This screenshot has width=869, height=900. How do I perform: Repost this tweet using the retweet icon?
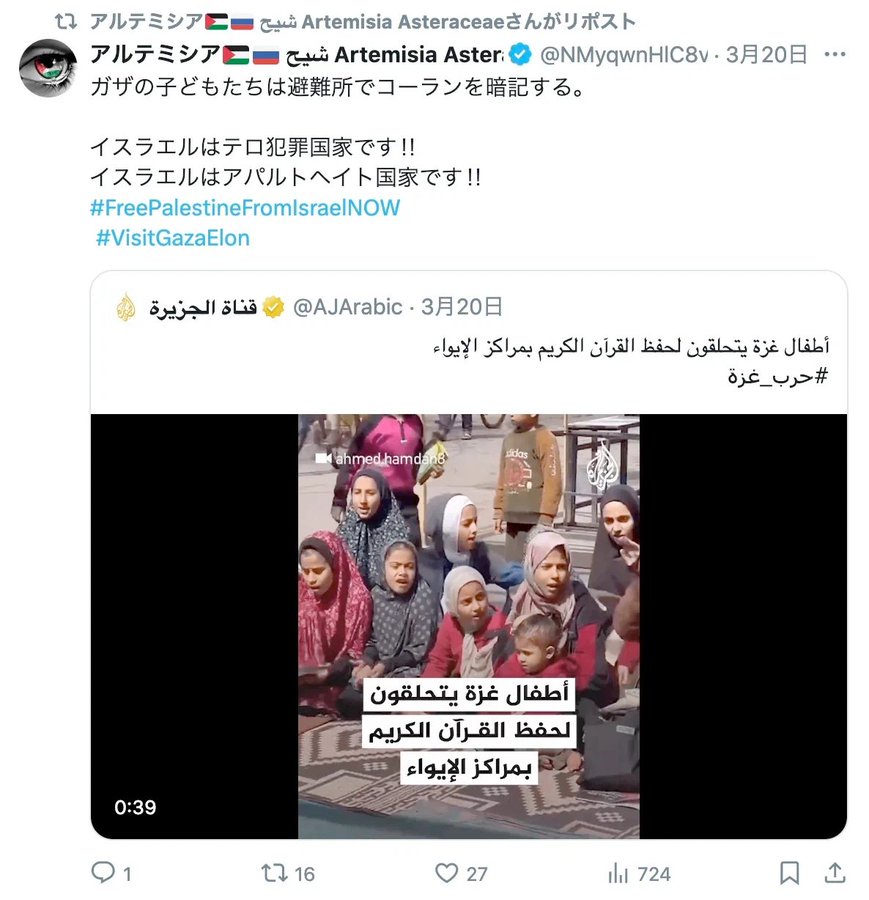[x=273, y=873]
